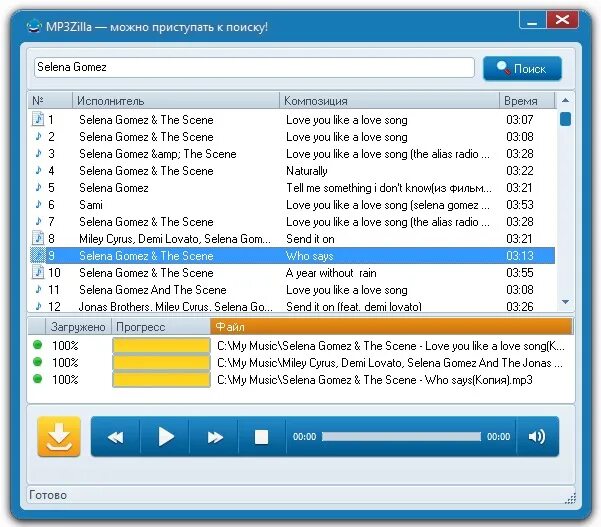Select Miley Cyrus, Demi Lovato artist row

[292, 239]
